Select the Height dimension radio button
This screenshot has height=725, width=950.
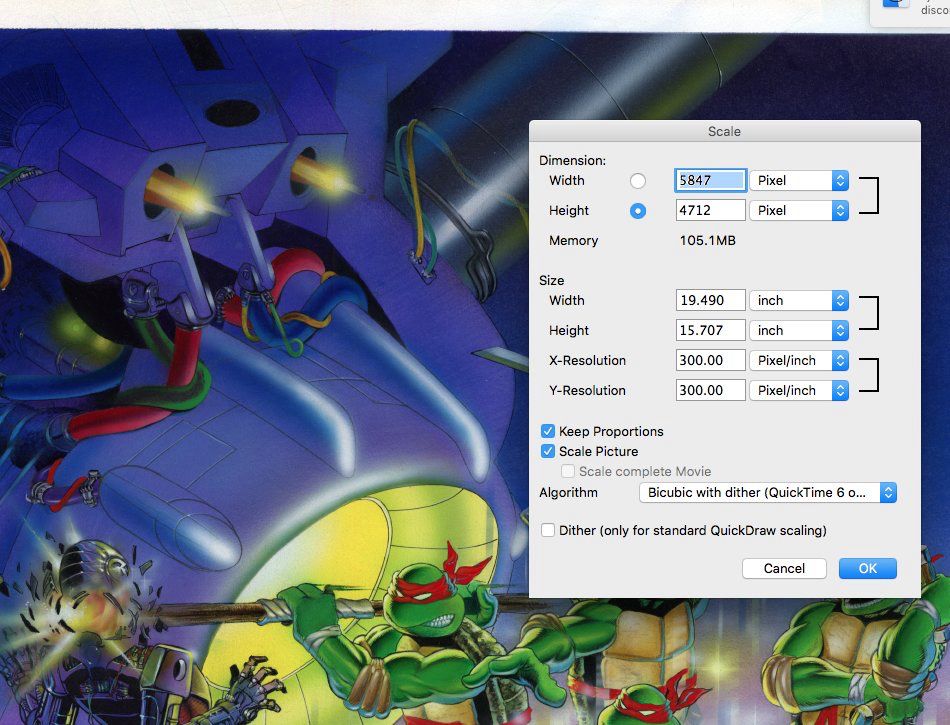pyautogui.click(x=637, y=211)
